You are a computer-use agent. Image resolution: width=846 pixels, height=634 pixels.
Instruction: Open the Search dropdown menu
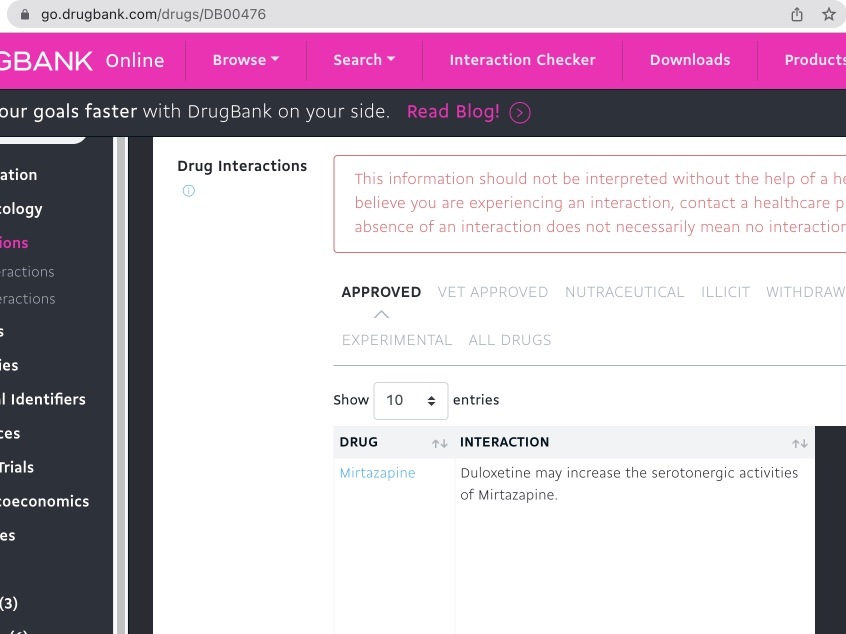pos(364,60)
